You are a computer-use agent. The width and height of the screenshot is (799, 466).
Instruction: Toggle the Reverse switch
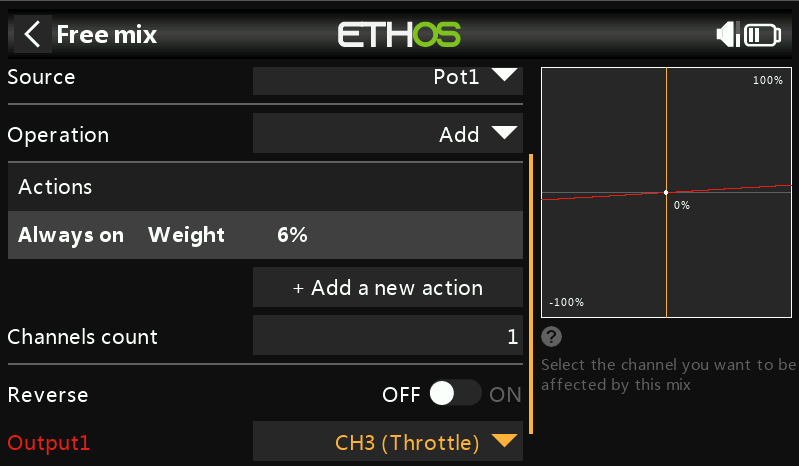[x=456, y=394]
